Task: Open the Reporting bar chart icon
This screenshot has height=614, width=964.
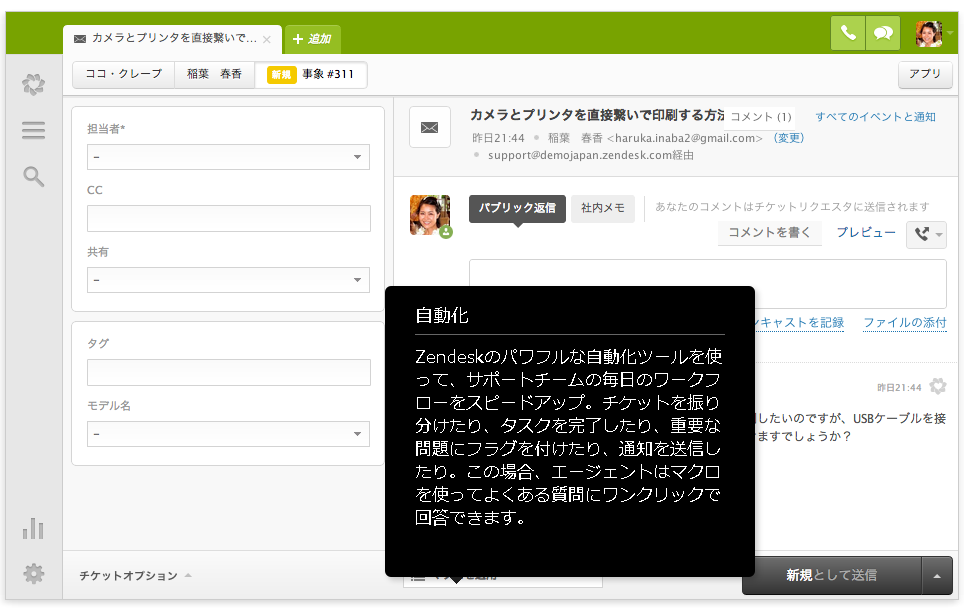Action: 33,529
